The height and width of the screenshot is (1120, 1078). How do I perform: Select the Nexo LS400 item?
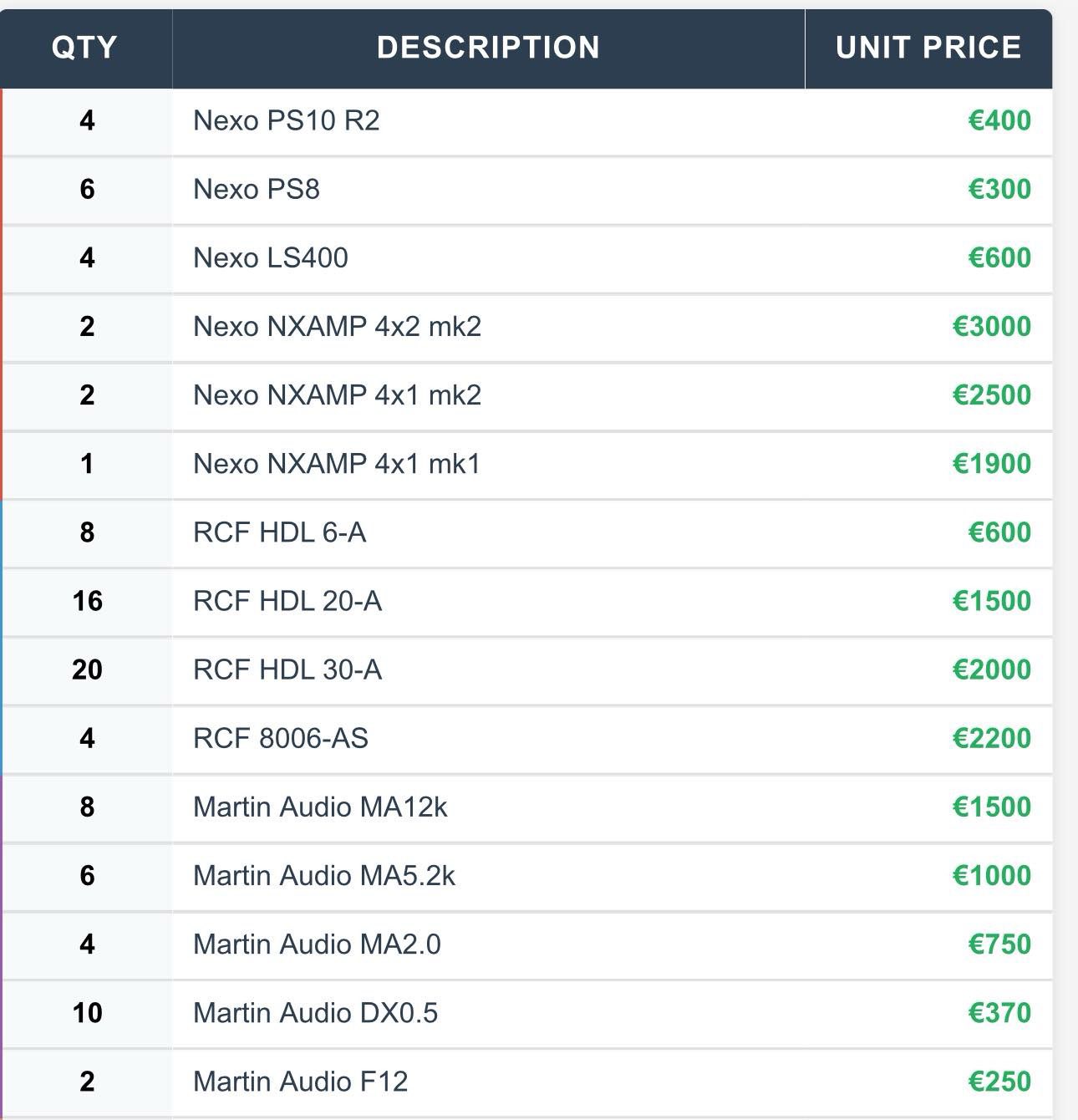click(x=271, y=257)
